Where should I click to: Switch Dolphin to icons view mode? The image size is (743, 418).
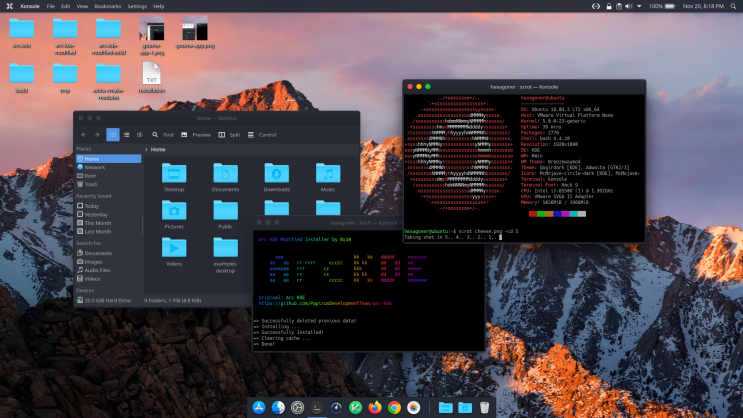[113, 135]
